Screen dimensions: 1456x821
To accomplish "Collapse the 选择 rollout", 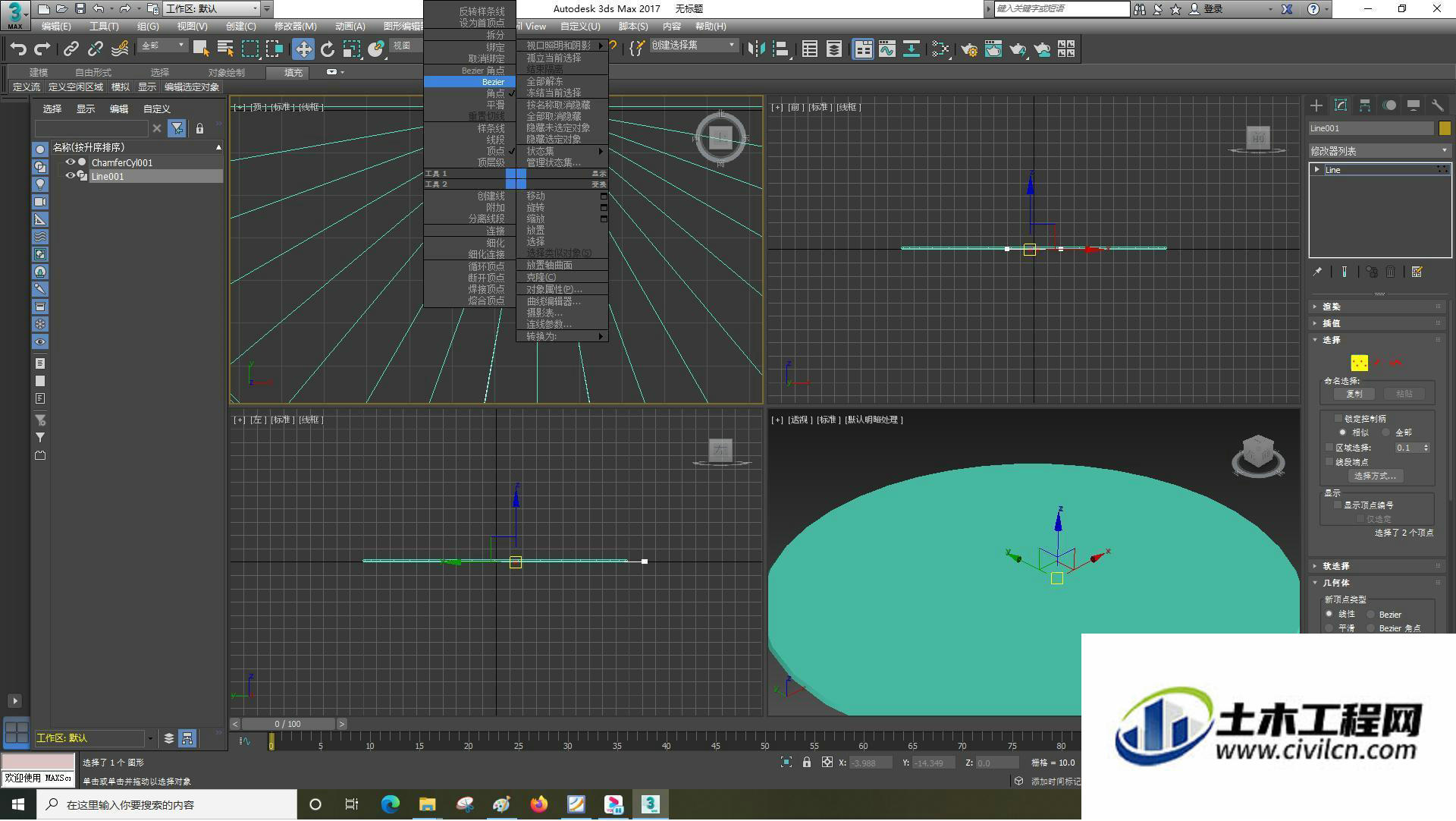I will pyautogui.click(x=1379, y=340).
